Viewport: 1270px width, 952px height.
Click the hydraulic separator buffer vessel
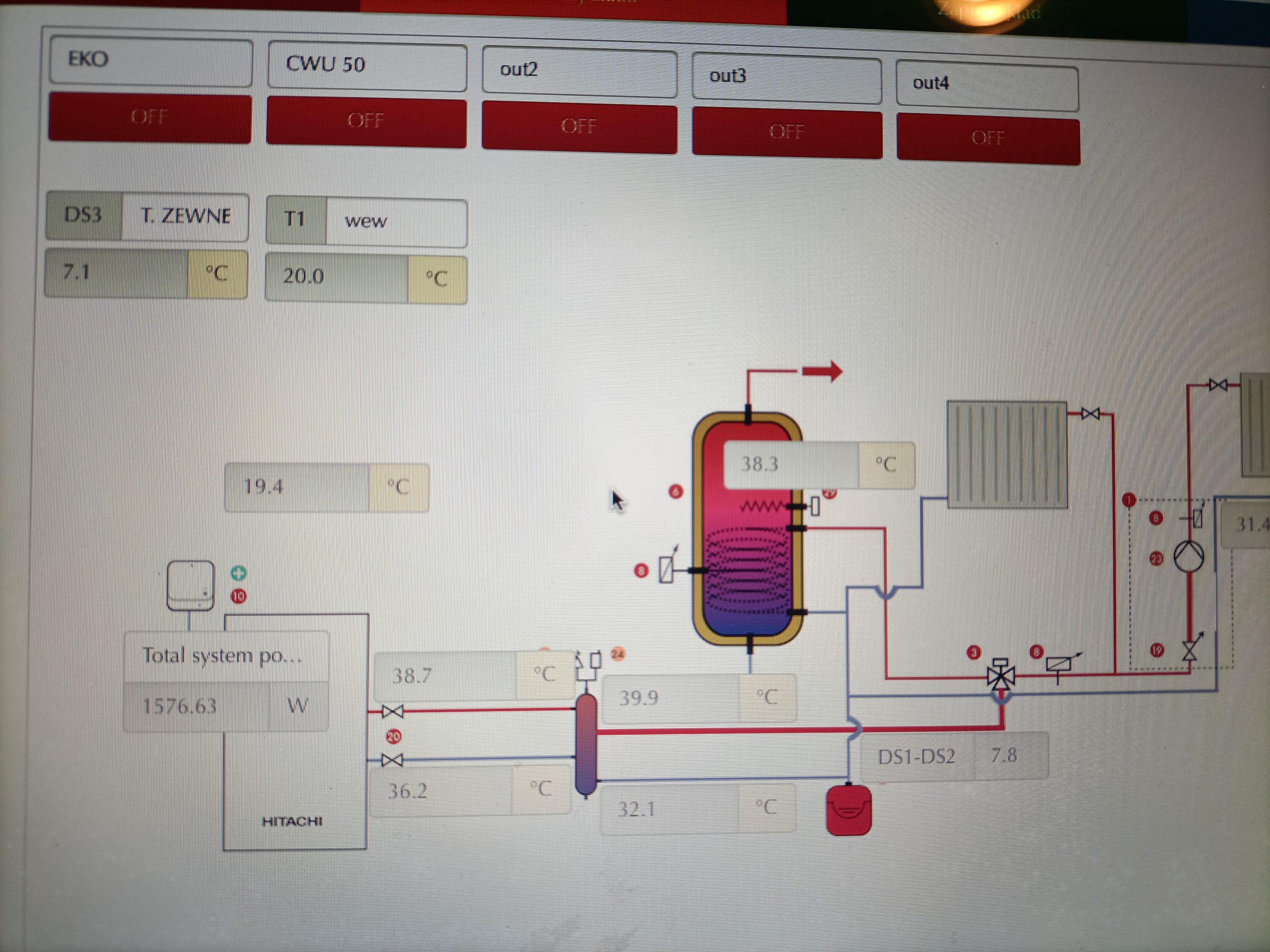click(x=585, y=744)
